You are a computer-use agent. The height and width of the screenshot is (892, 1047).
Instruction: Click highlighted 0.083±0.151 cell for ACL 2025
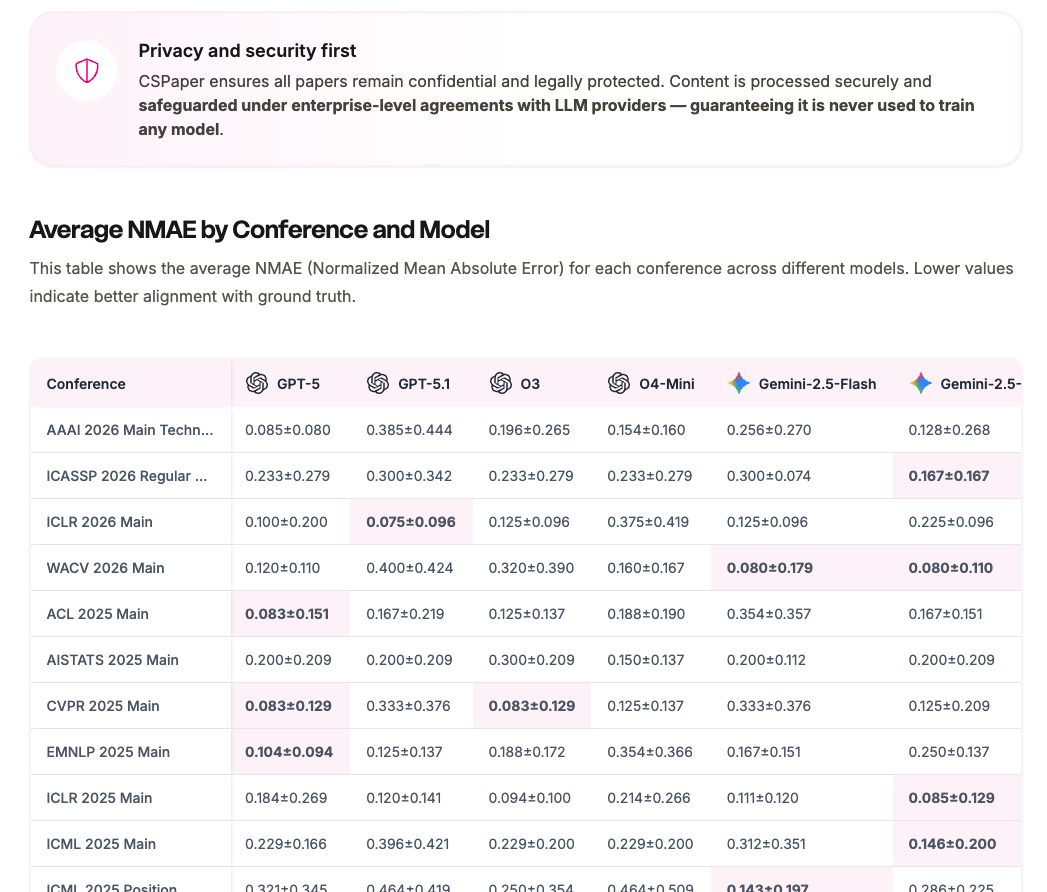tap(288, 614)
